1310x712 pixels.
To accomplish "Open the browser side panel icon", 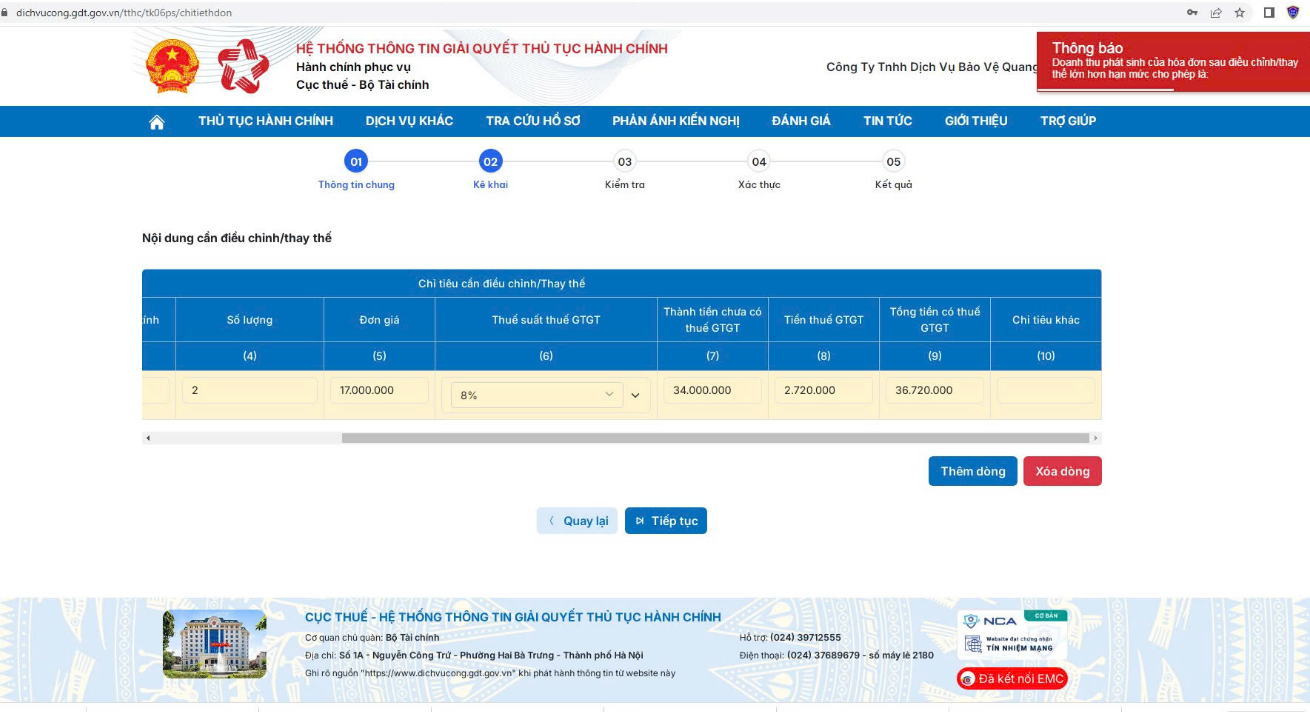I will (1269, 13).
